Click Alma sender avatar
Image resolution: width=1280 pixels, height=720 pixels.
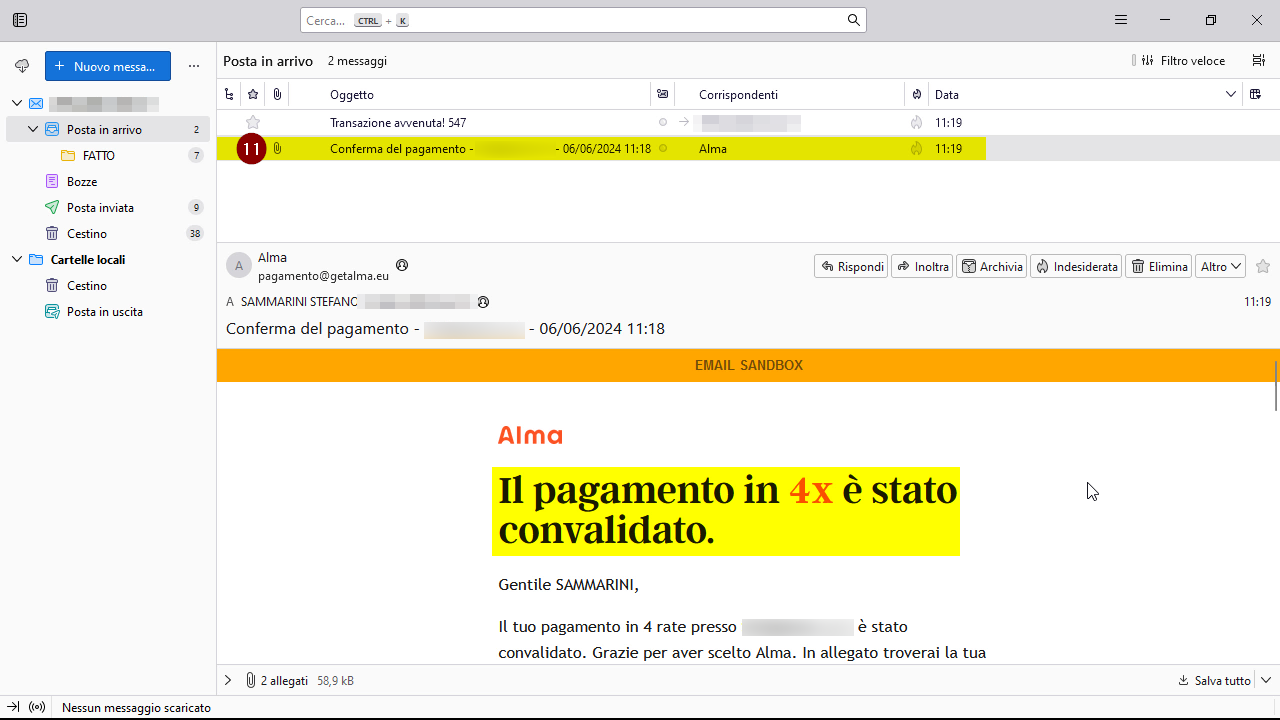[x=238, y=266]
